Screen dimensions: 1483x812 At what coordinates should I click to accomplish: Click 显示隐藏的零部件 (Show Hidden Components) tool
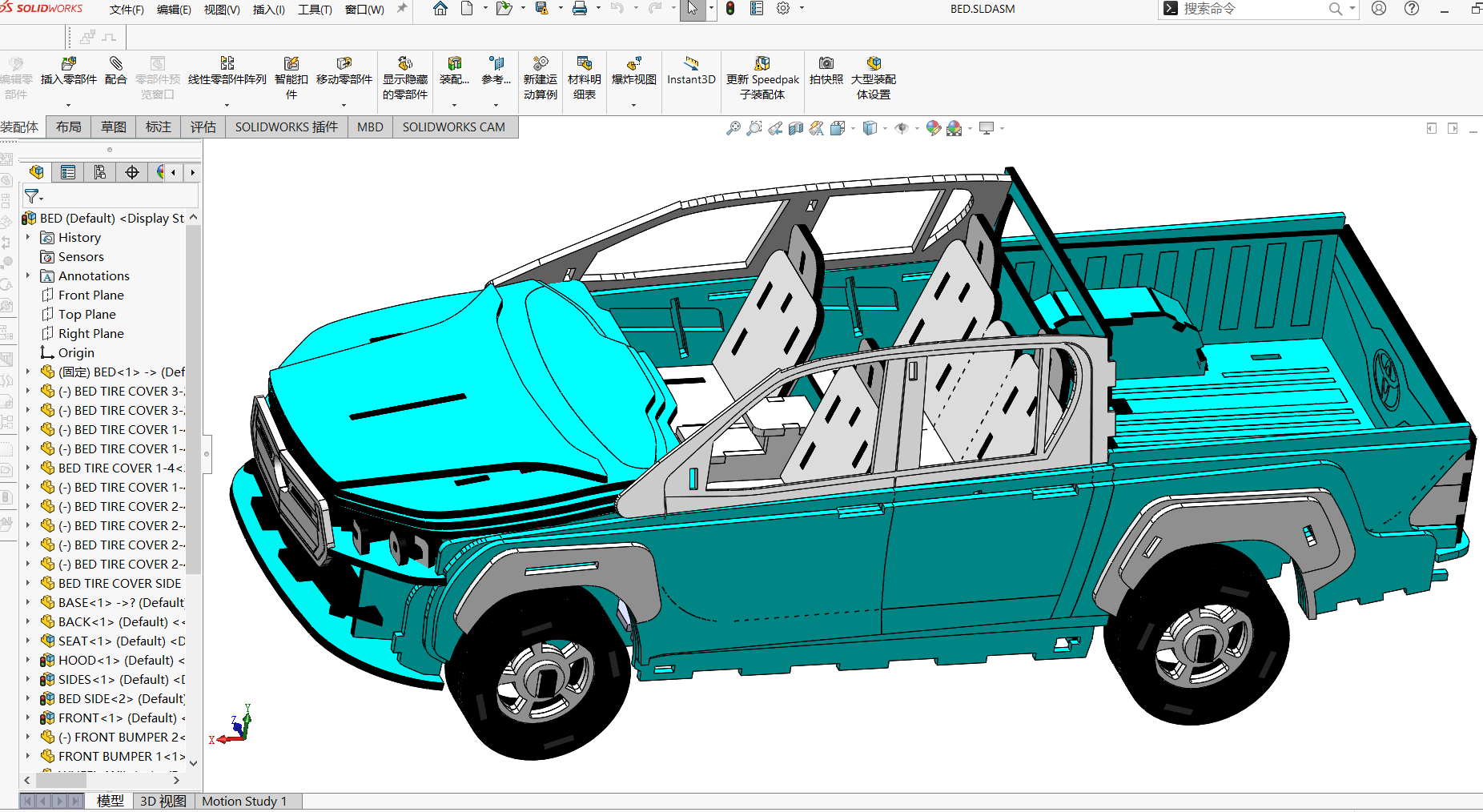pos(405,78)
